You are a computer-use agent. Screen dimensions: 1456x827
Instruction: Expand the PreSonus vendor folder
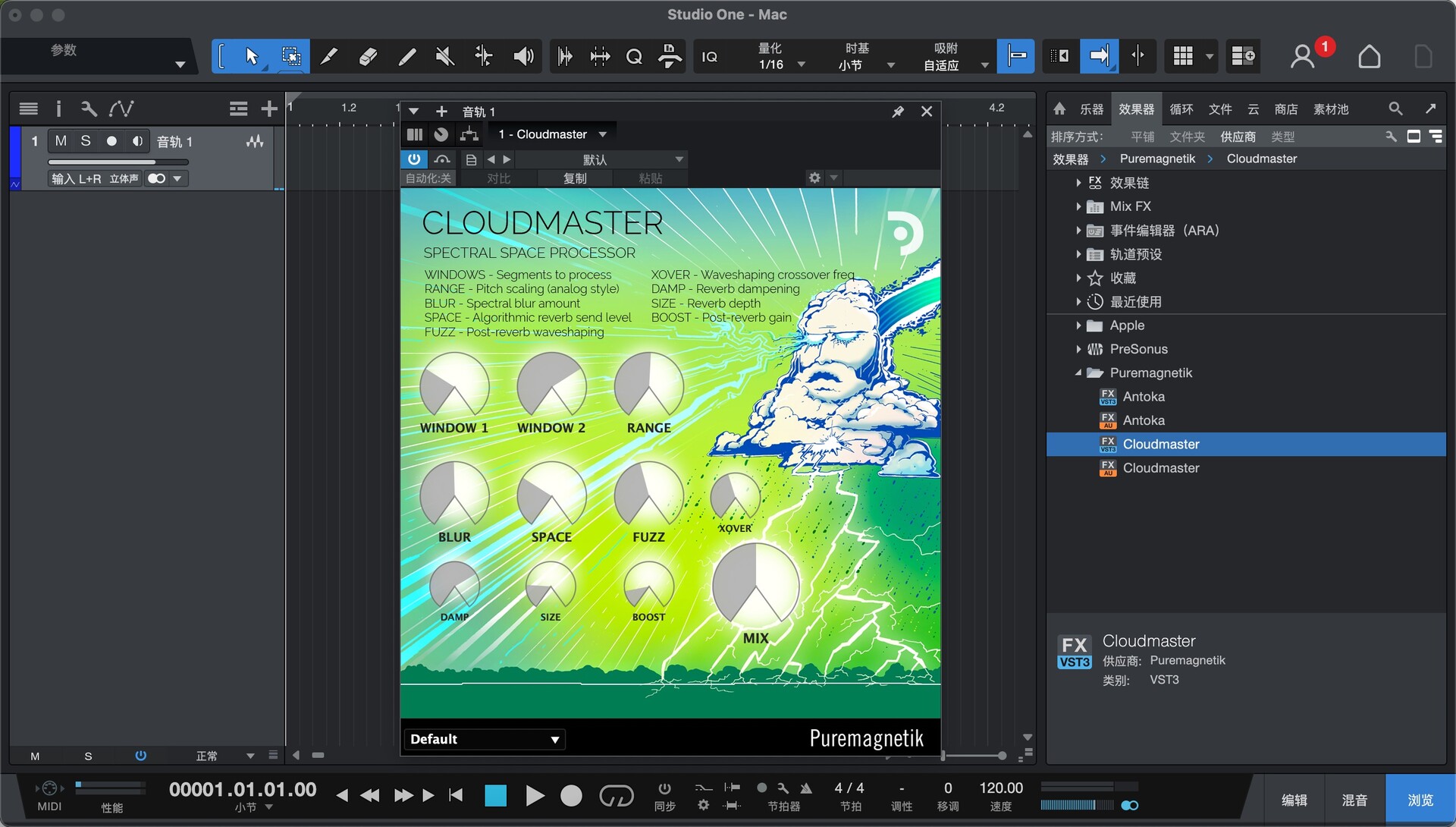tap(1078, 349)
